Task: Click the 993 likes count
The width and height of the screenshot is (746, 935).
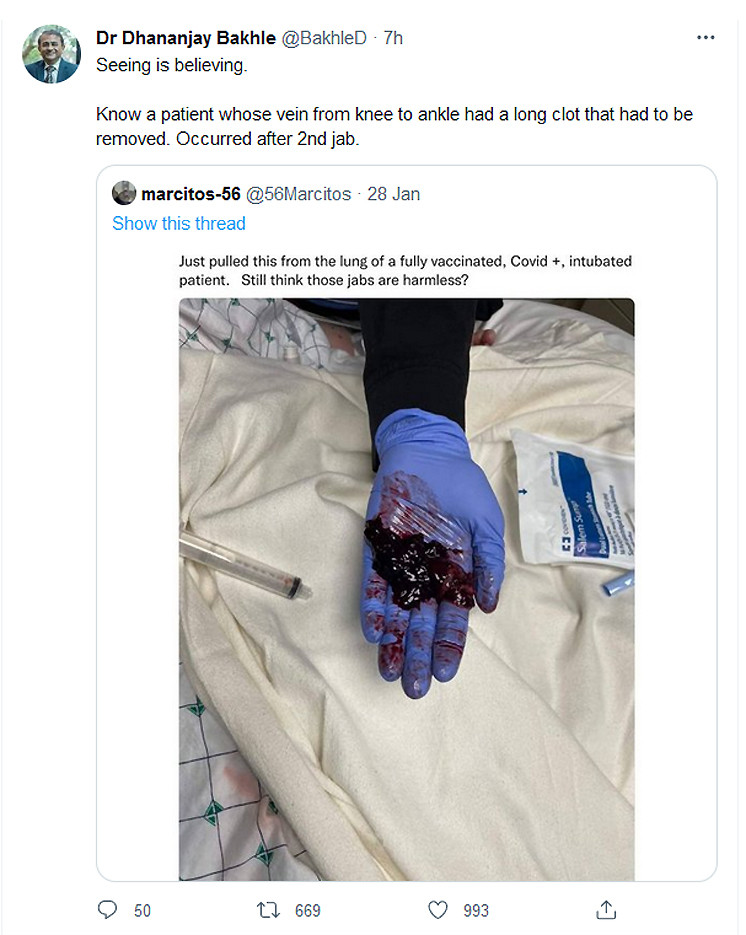Action: [x=476, y=910]
